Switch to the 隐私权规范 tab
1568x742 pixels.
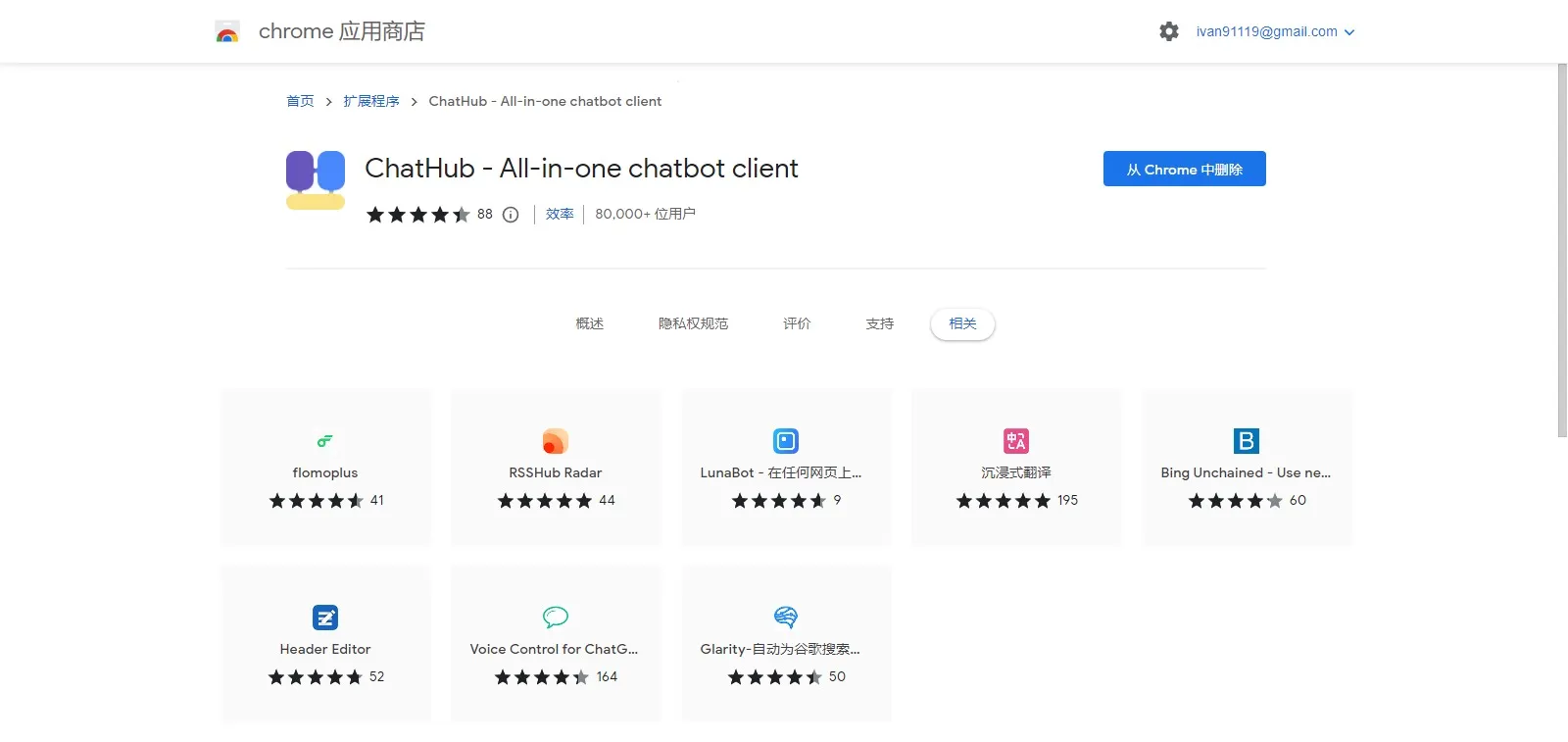tap(694, 323)
